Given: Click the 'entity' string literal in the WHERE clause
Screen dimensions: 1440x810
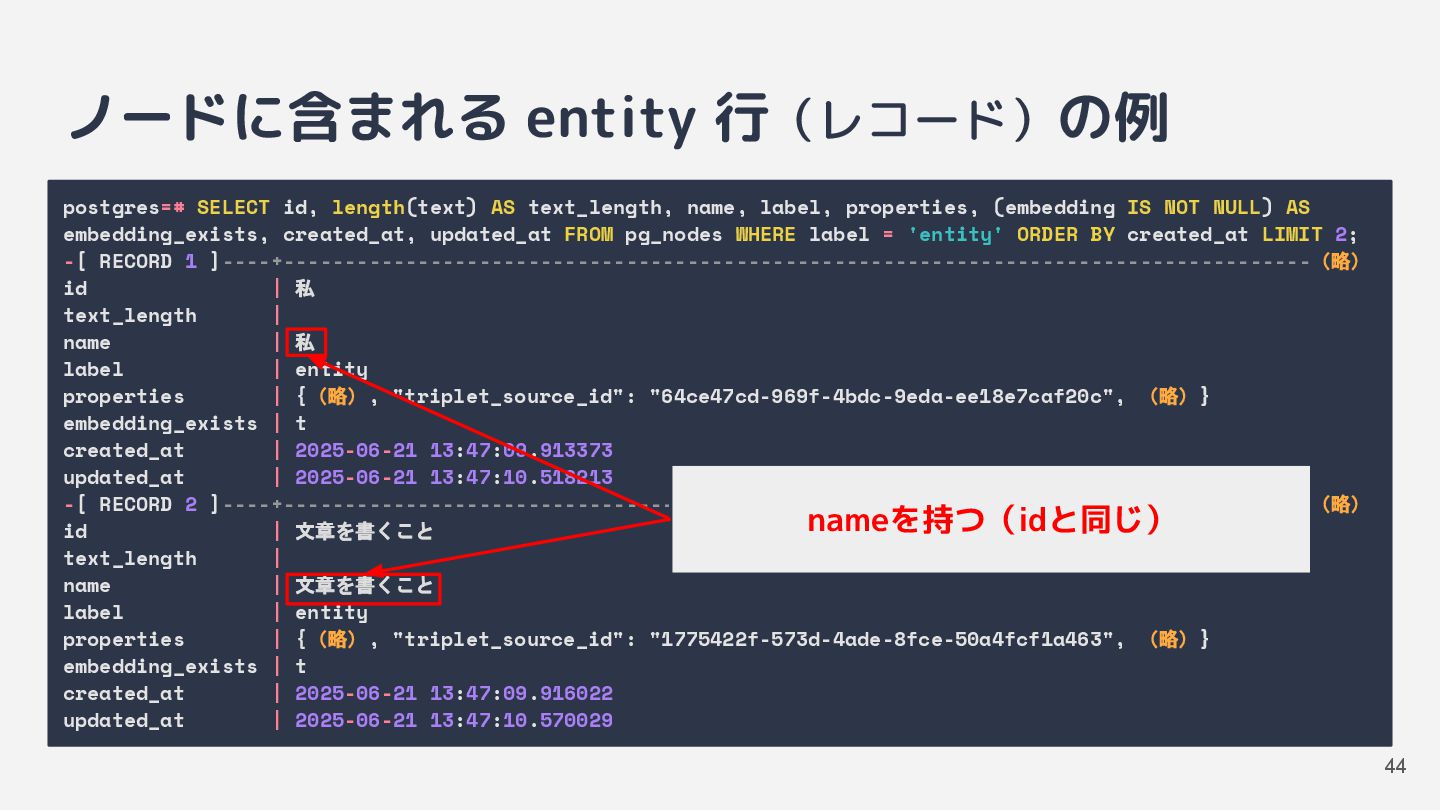Looking at the screenshot, I should 955,235.
